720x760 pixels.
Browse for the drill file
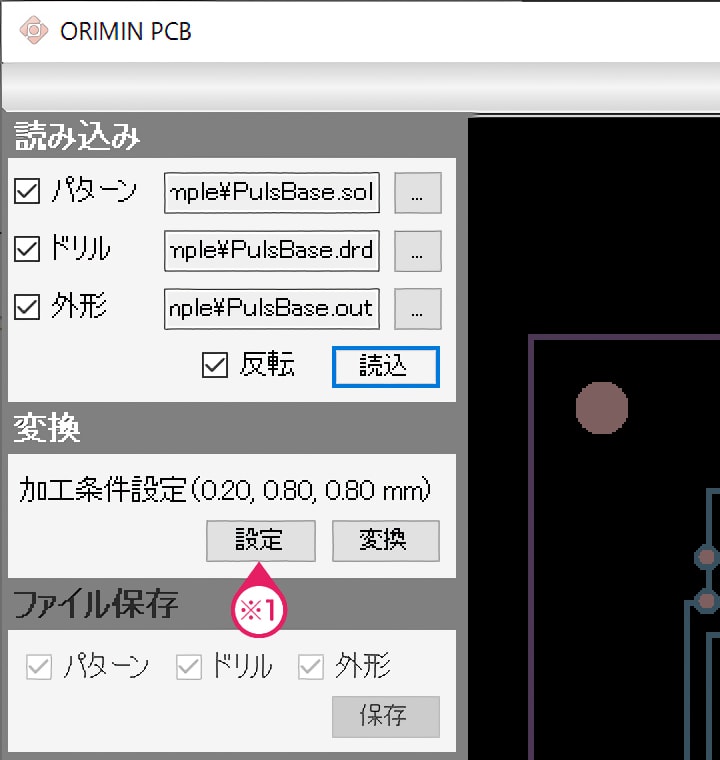click(417, 252)
